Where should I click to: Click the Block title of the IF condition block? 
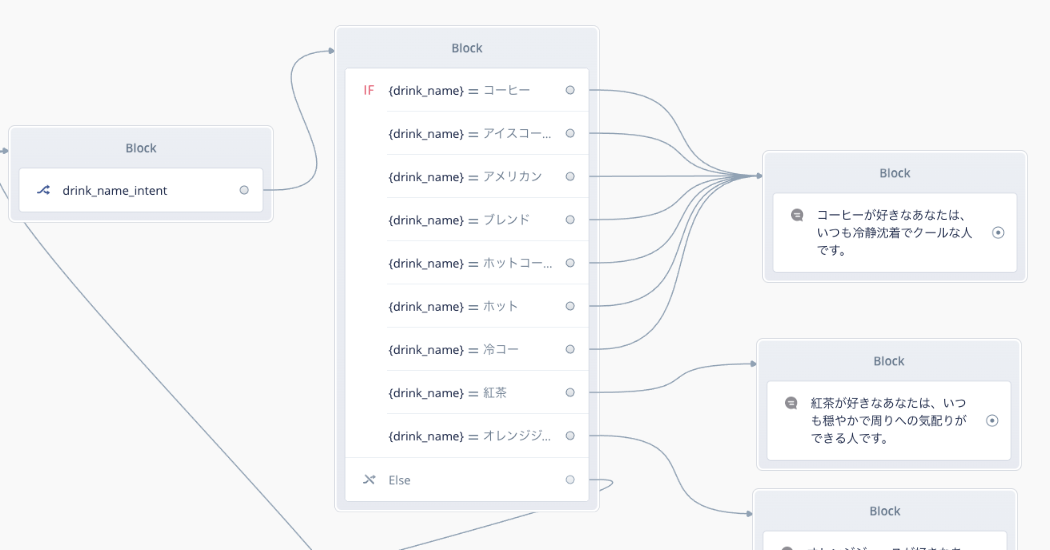tap(467, 48)
